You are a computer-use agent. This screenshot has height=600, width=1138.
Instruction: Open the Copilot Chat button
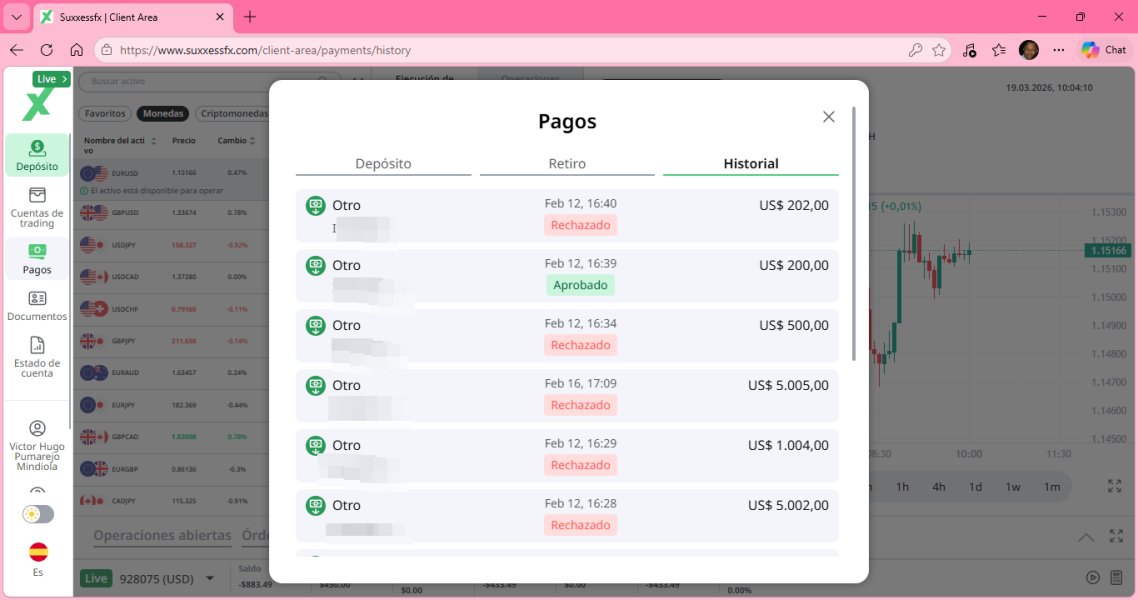click(1103, 50)
